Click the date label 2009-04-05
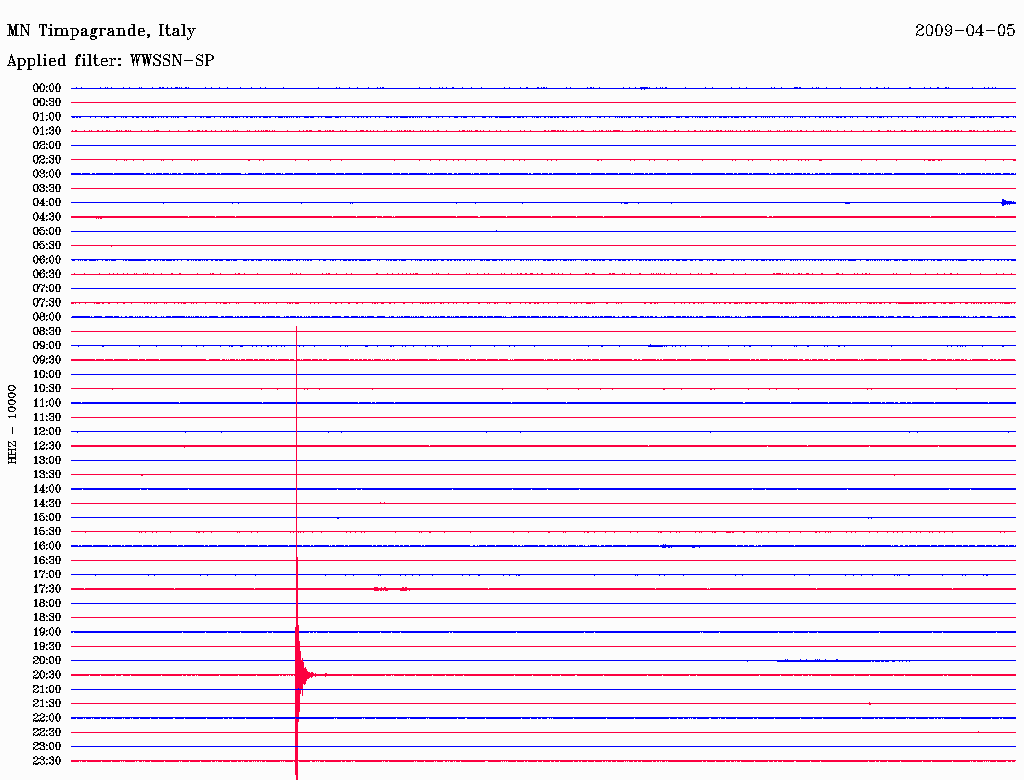This screenshot has height=780, width=1024. 965,30
